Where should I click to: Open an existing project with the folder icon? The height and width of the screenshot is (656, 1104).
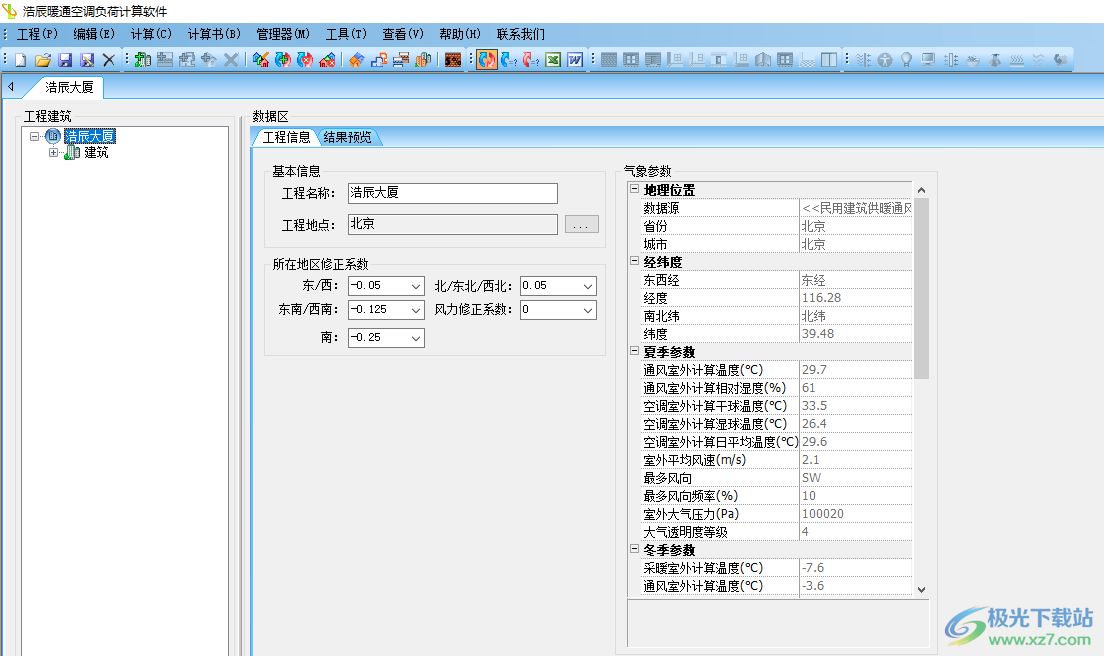click(42, 60)
